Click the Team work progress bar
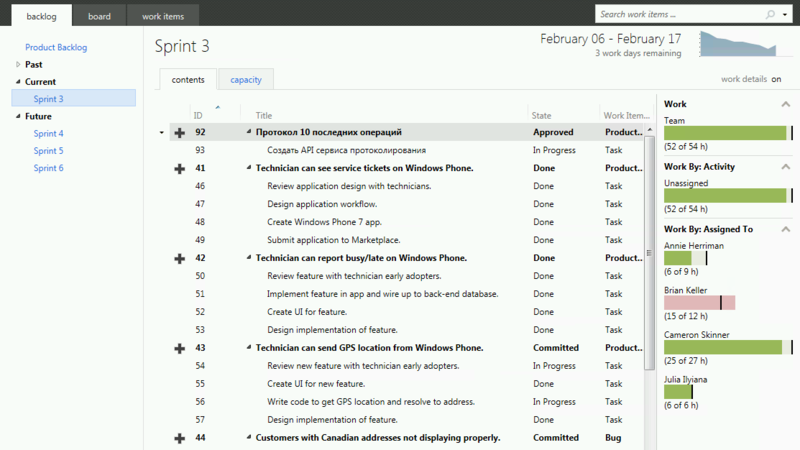This screenshot has height=450, width=800. (x=728, y=133)
